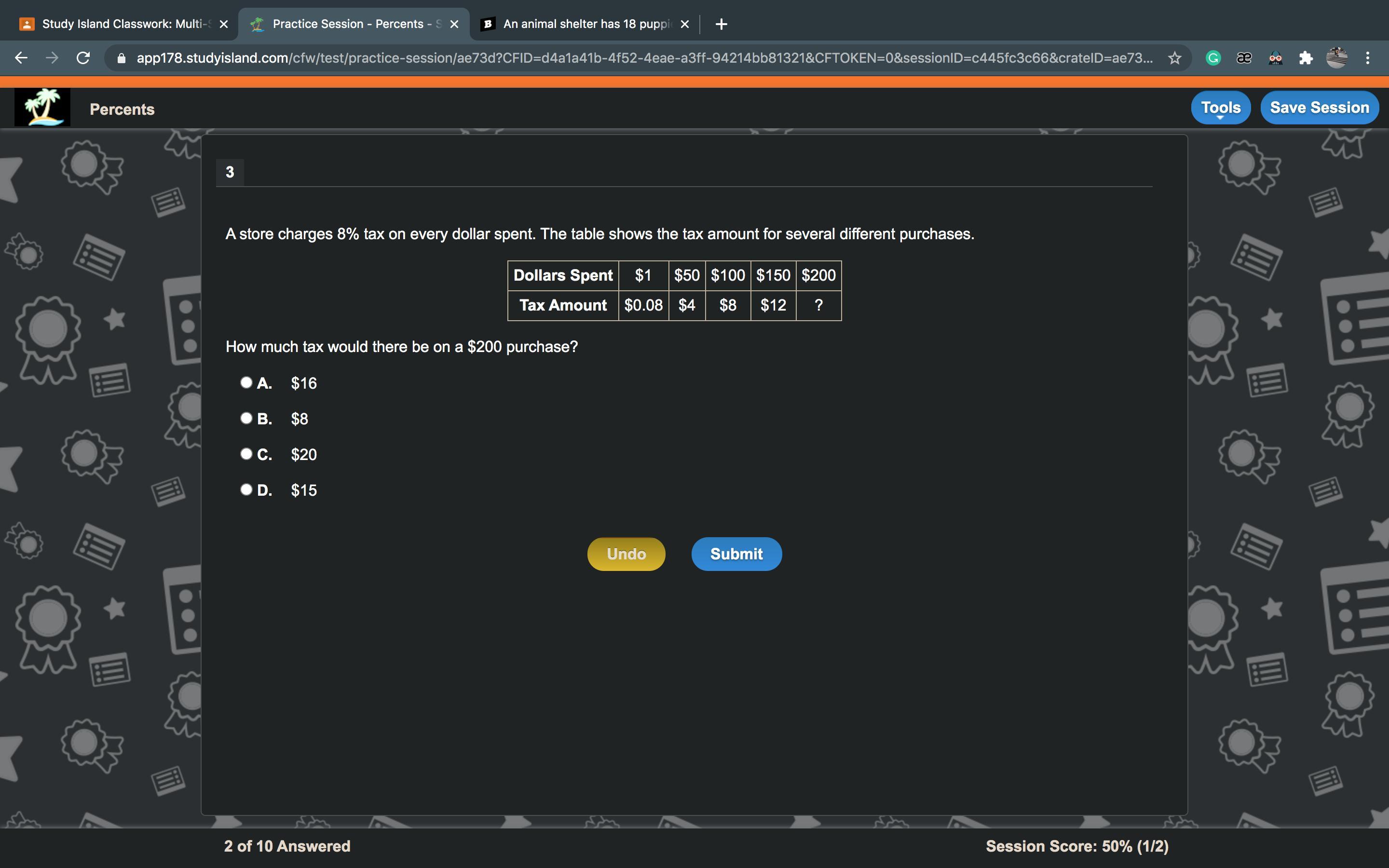This screenshot has width=1389, height=868.
Task: Expand the Tools dropdown
Action: click(1220, 108)
